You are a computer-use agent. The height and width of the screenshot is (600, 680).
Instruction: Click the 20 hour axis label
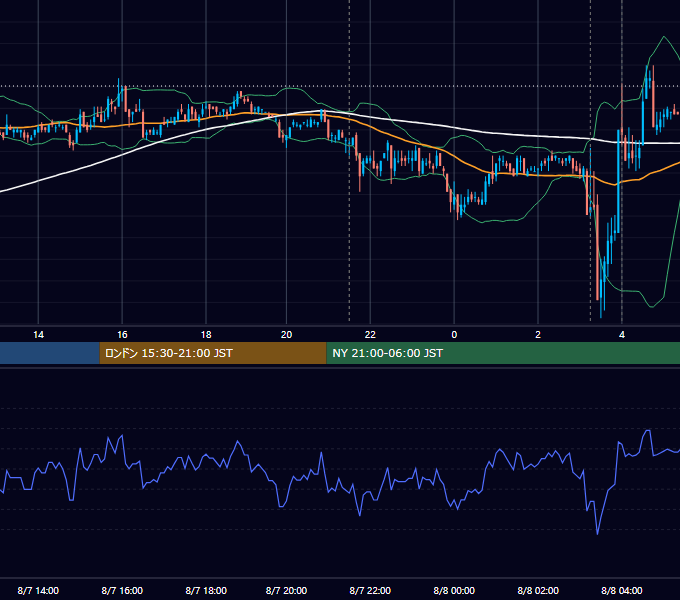(x=286, y=335)
